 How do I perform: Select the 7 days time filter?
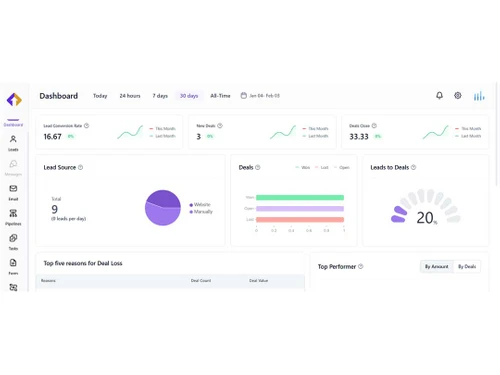pos(160,96)
